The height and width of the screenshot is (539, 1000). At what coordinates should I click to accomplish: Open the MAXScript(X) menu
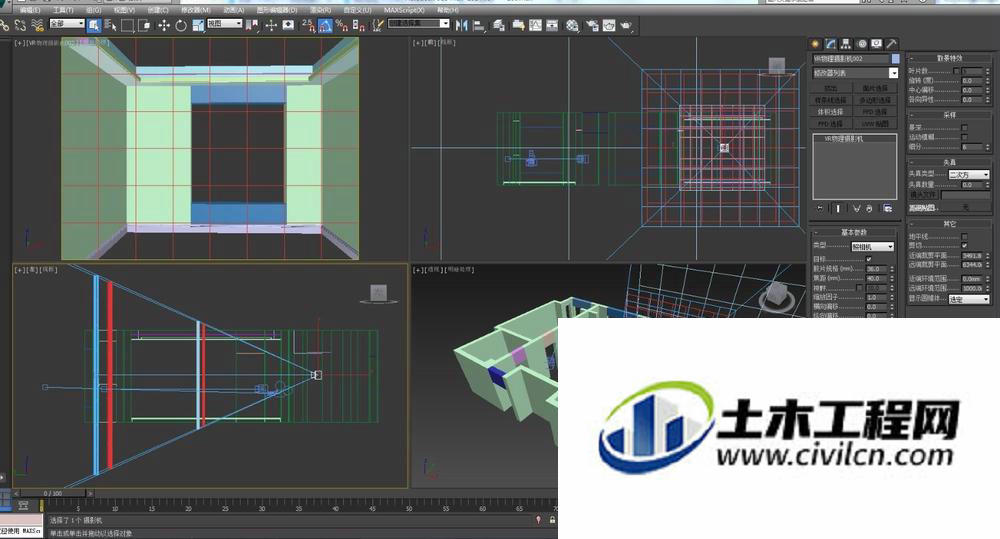(x=404, y=10)
